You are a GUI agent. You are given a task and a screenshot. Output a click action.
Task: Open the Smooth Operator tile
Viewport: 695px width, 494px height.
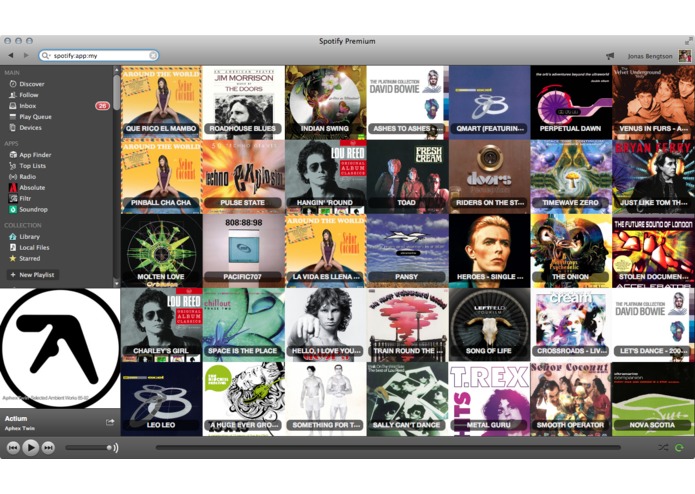[x=571, y=399]
